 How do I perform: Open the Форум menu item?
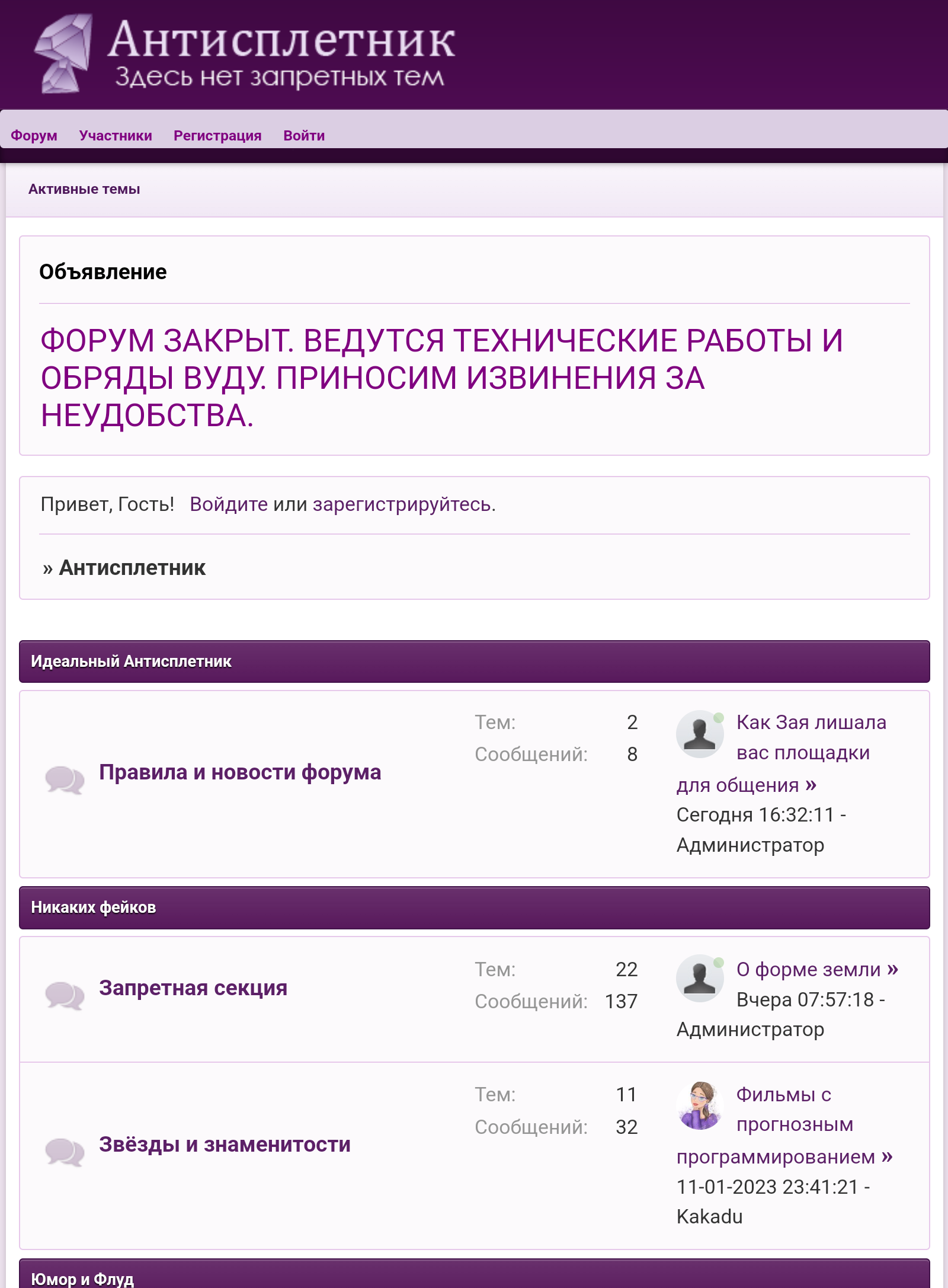point(34,136)
